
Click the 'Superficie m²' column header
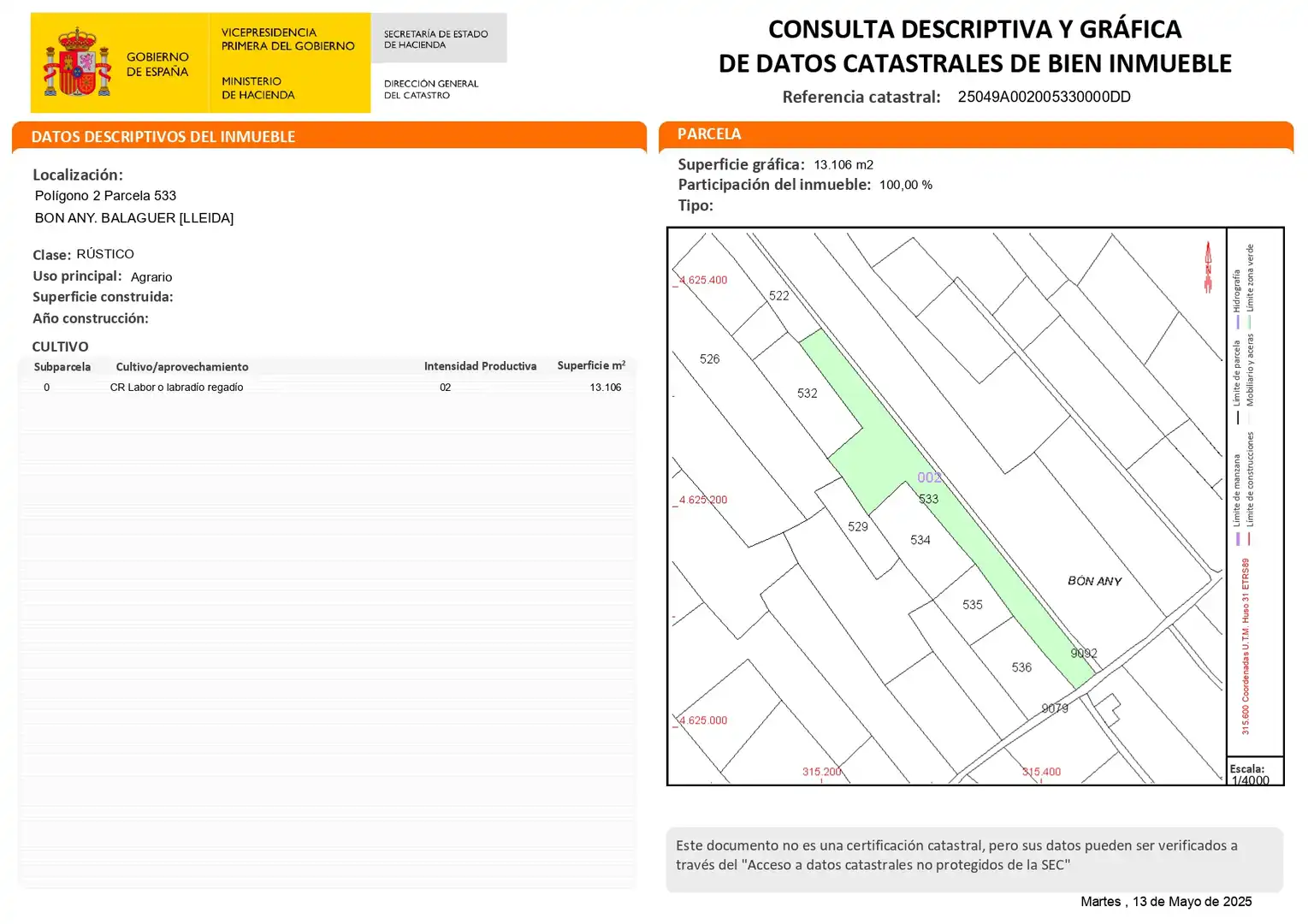tap(591, 365)
